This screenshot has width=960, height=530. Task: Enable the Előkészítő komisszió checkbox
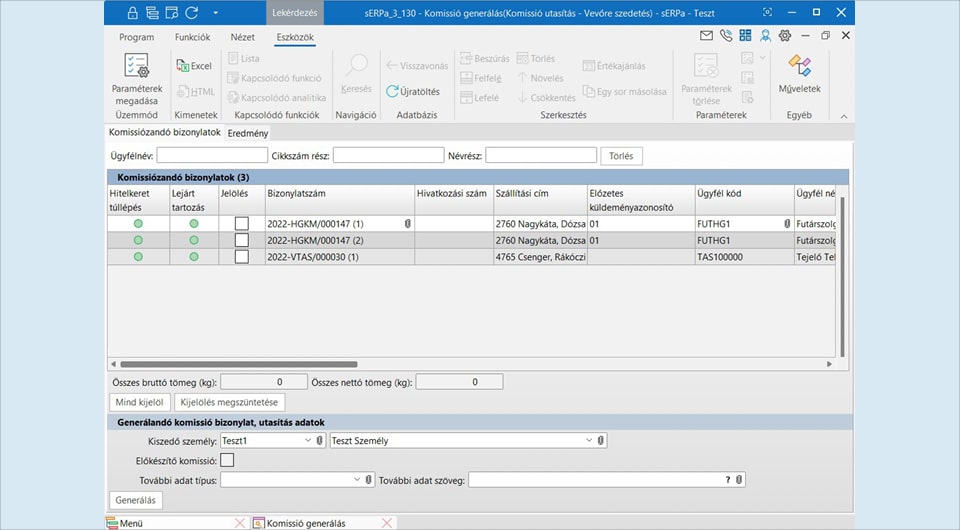coord(227,460)
